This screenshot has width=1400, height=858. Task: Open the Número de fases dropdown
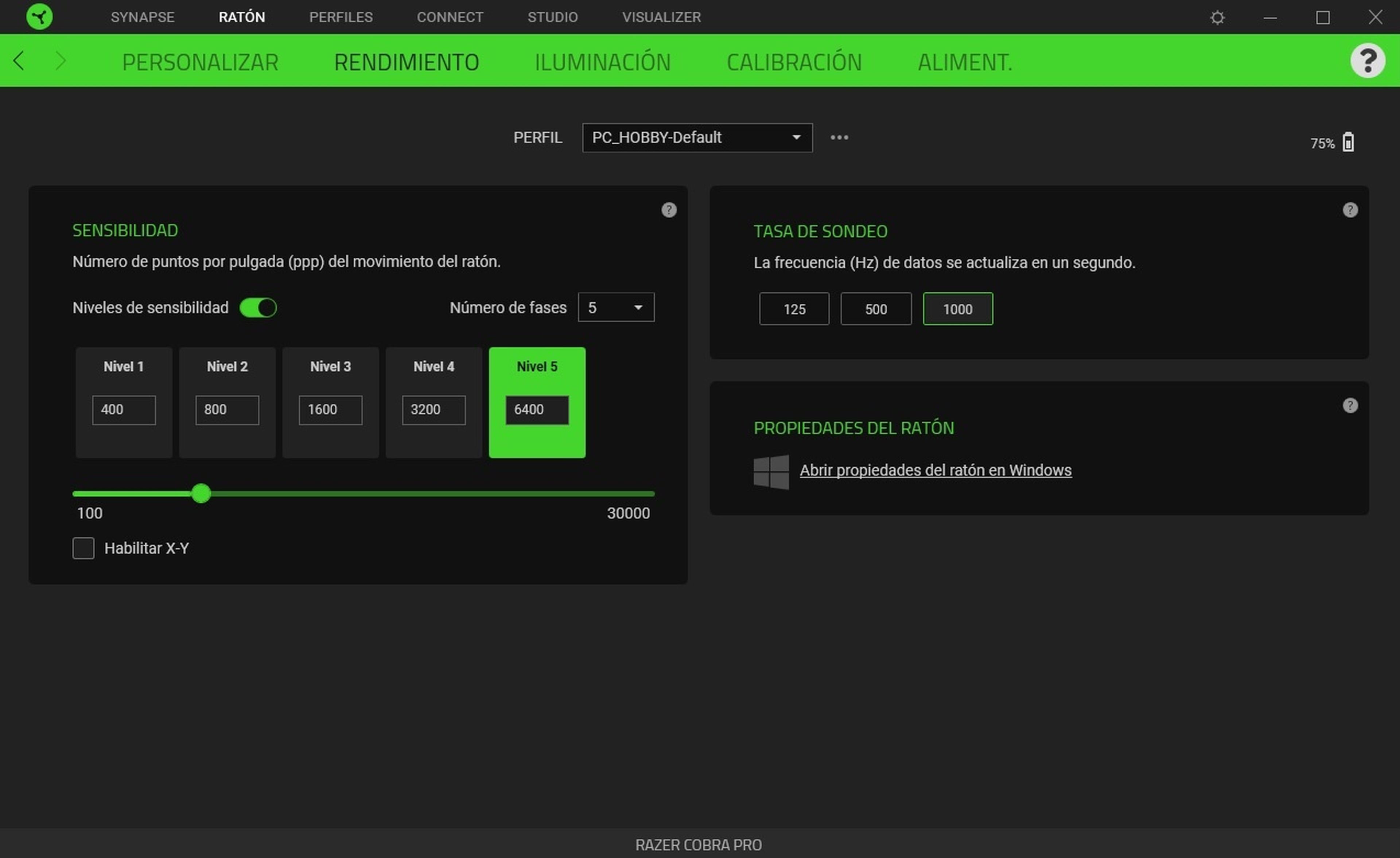pos(616,307)
